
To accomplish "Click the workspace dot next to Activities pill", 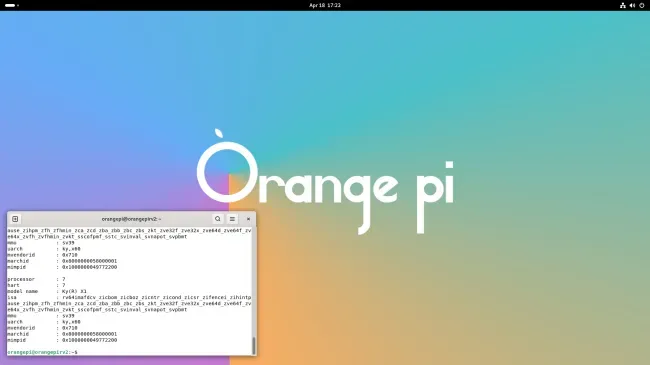I will click(x=18, y=5).
